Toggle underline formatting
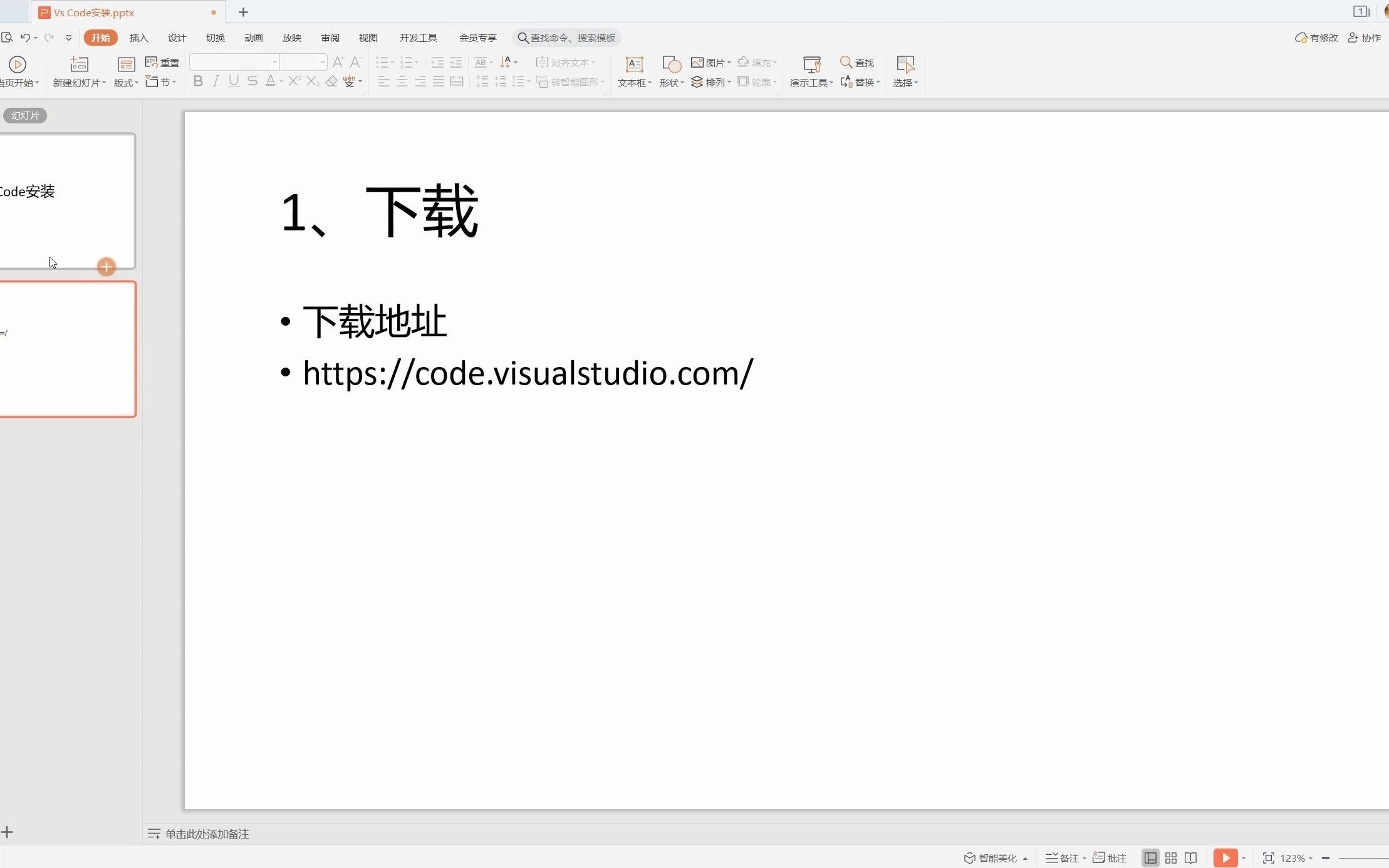 [233, 81]
